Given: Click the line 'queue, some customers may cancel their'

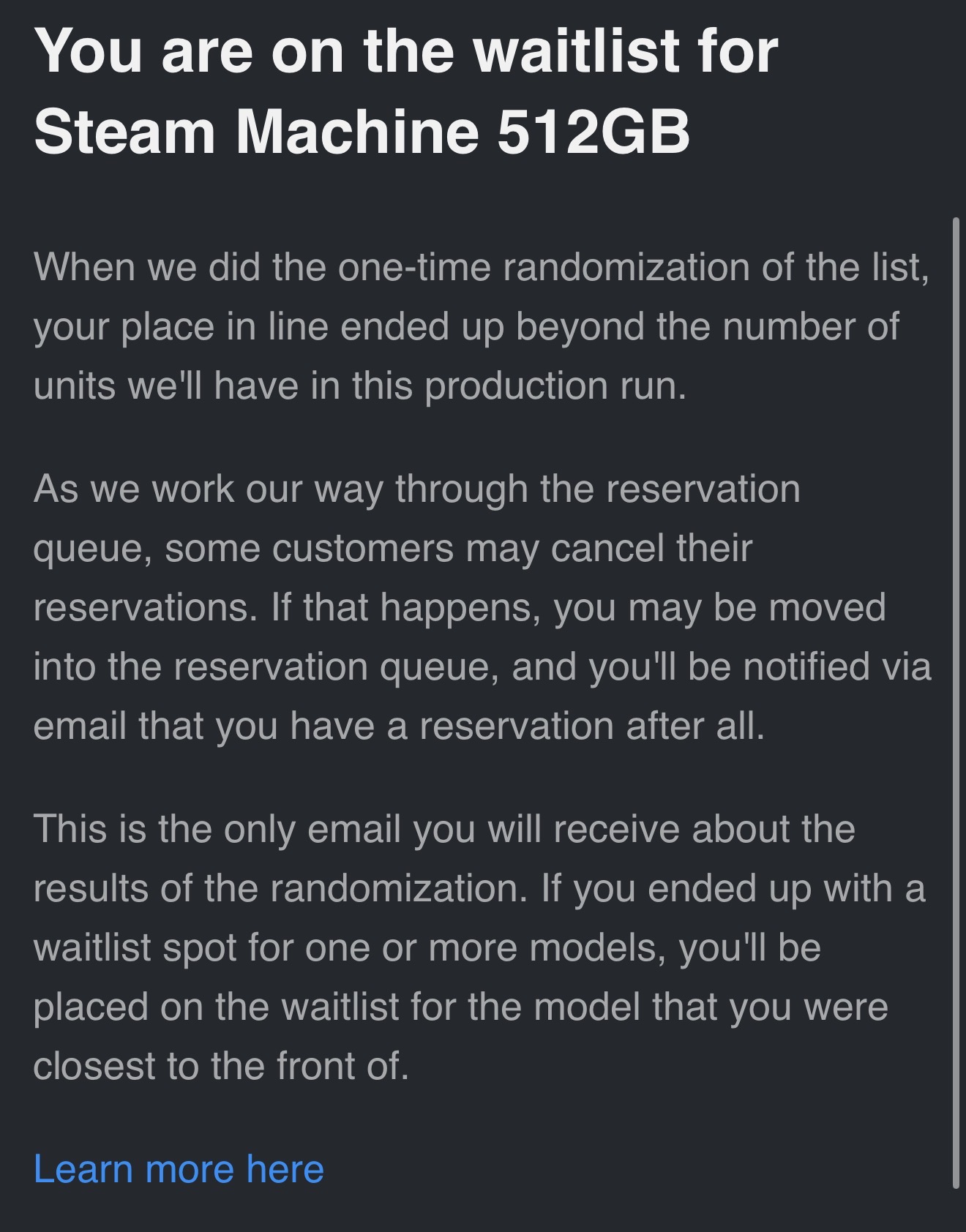Looking at the screenshot, I should pyautogui.click(x=393, y=548).
